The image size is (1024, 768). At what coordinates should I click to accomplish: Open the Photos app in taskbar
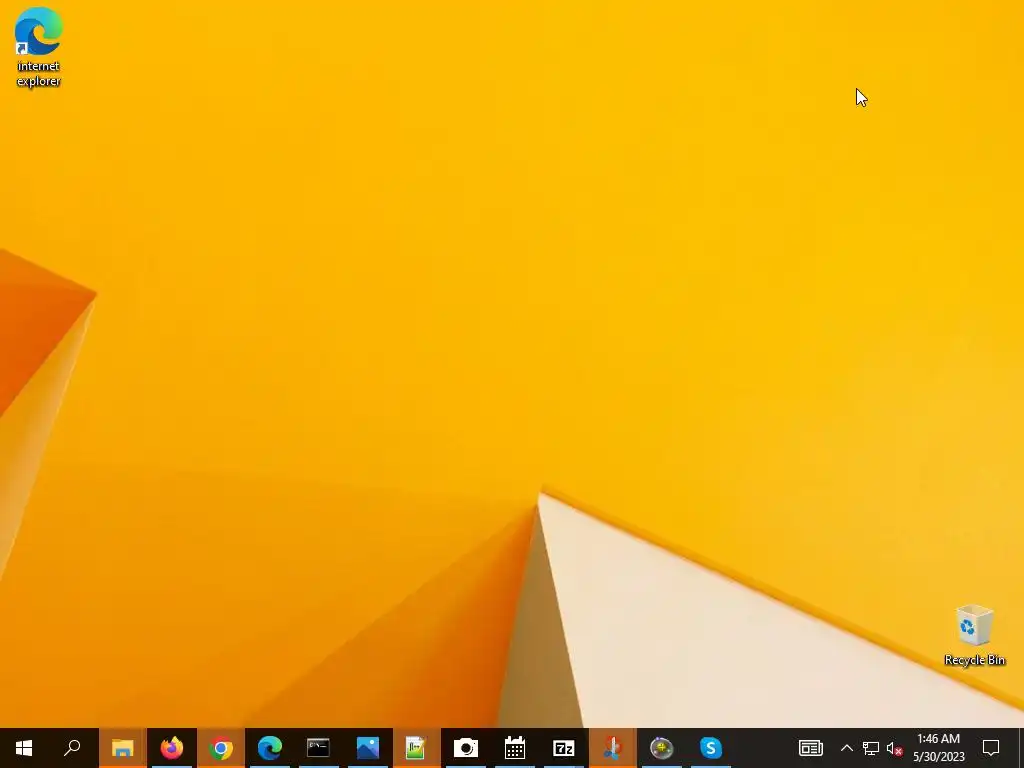pyautogui.click(x=368, y=748)
